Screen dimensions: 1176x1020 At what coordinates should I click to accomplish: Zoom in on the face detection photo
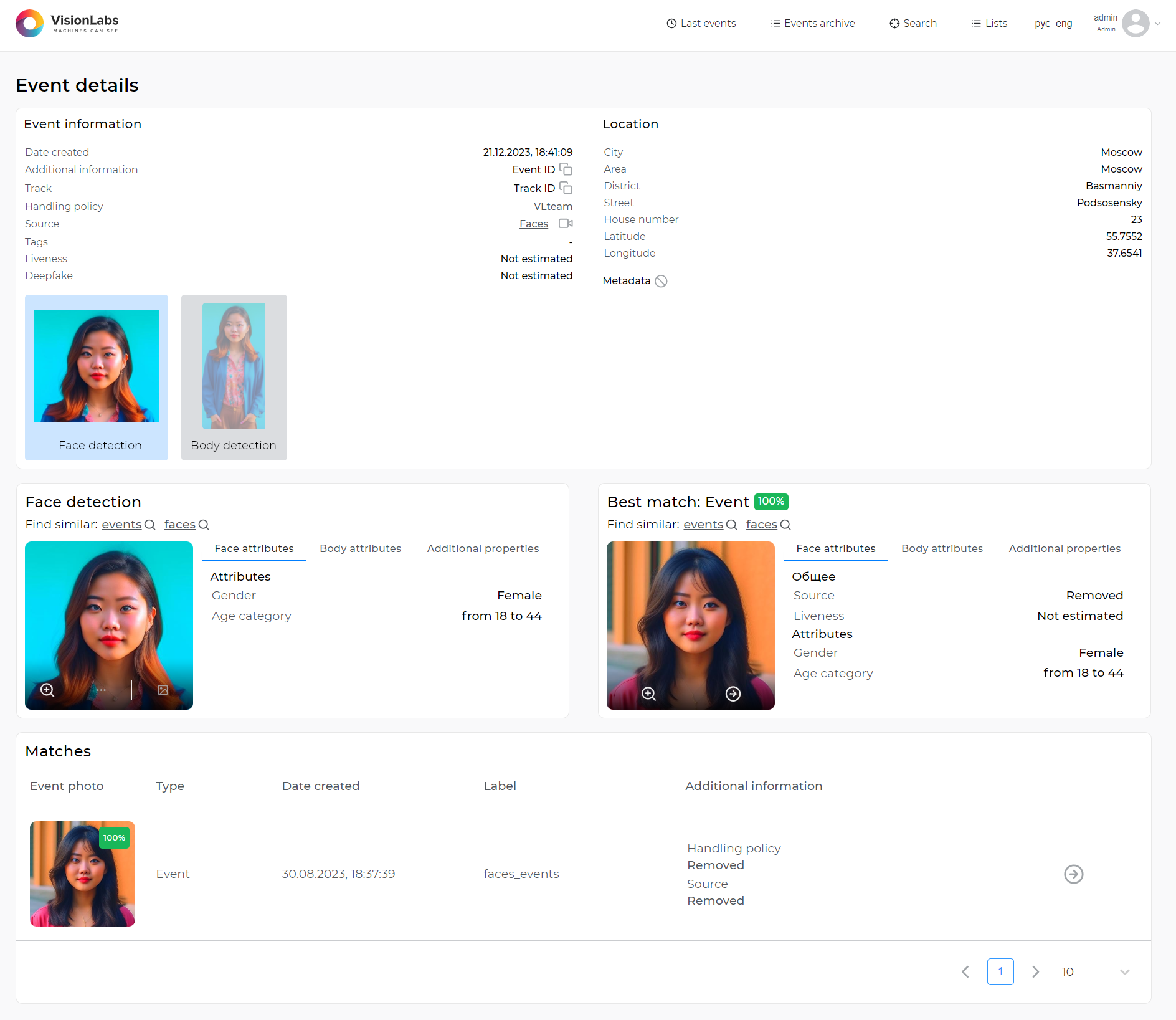pos(47,690)
